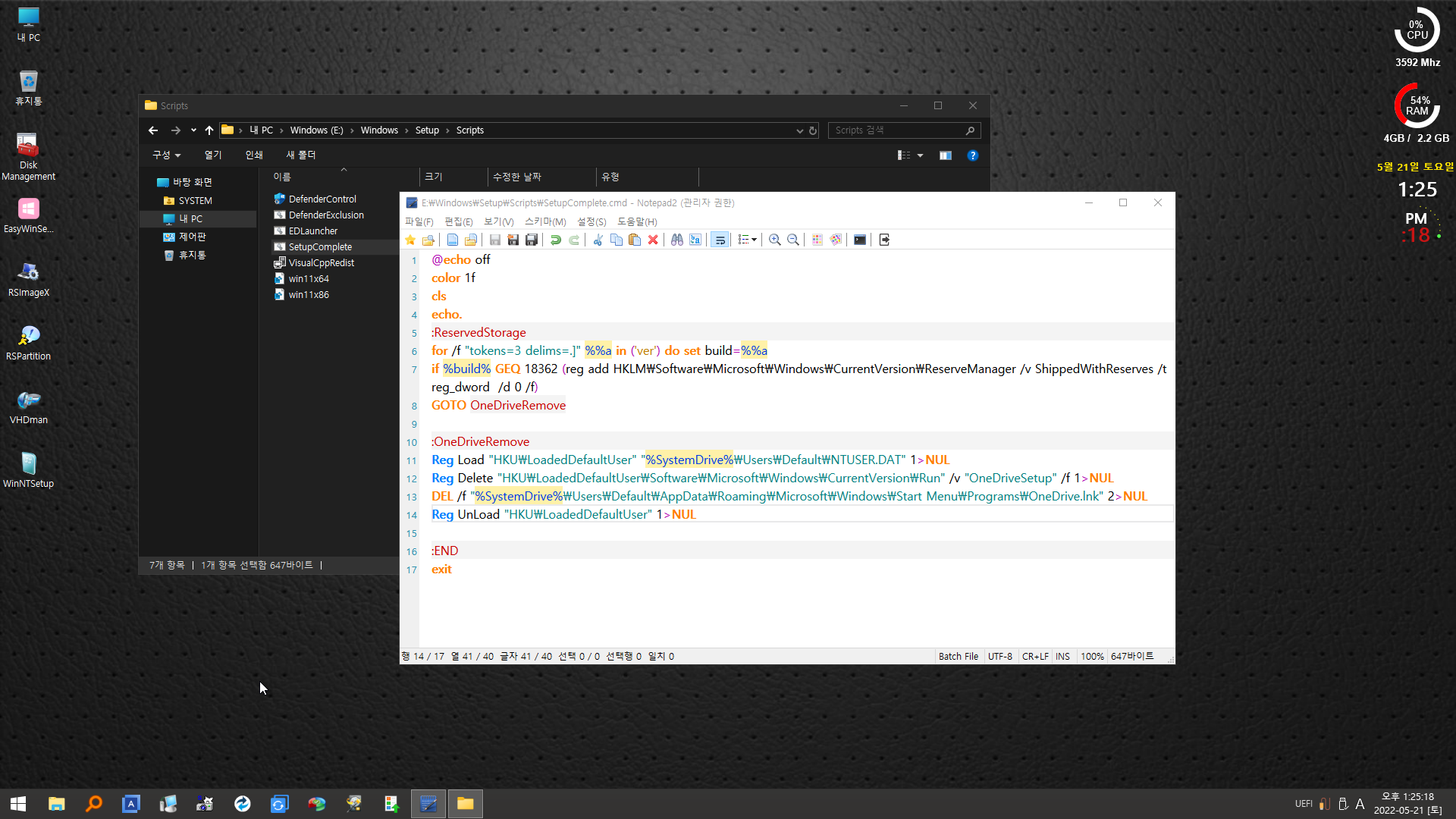Click the command prompt icon in Notepad2 toolbar
1456x819 pixels.
coord(860,240)
